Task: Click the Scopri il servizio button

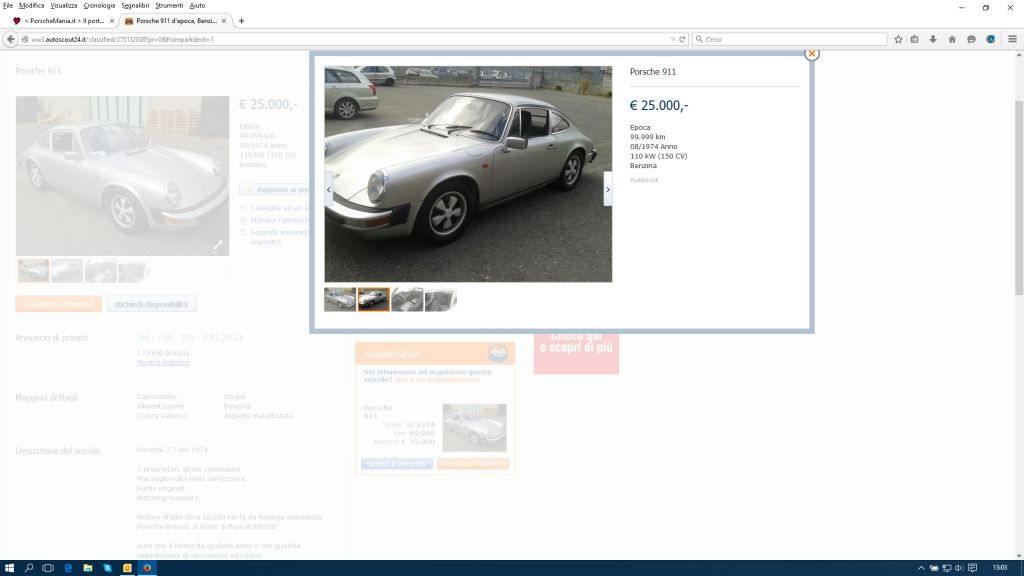Action: (x=396, y=464)
